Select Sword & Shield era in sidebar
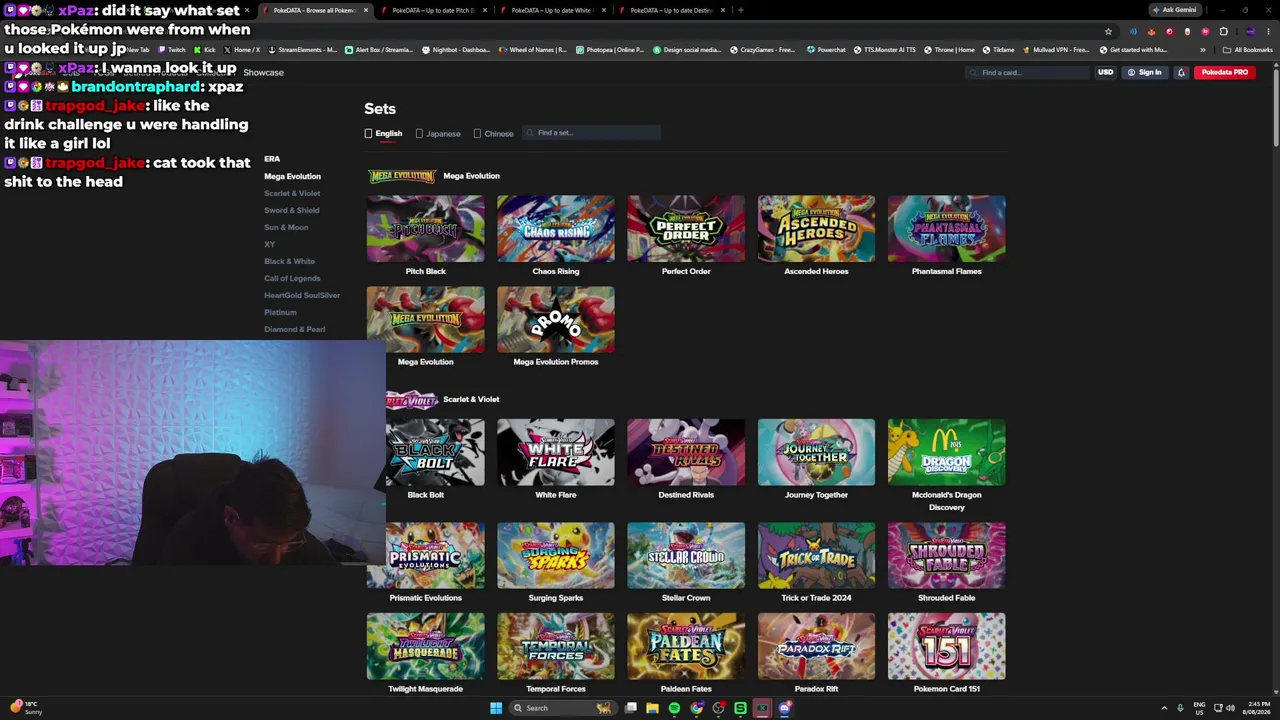The height and width of the screenshot is (720, 1280). click(x=291, y=210)
